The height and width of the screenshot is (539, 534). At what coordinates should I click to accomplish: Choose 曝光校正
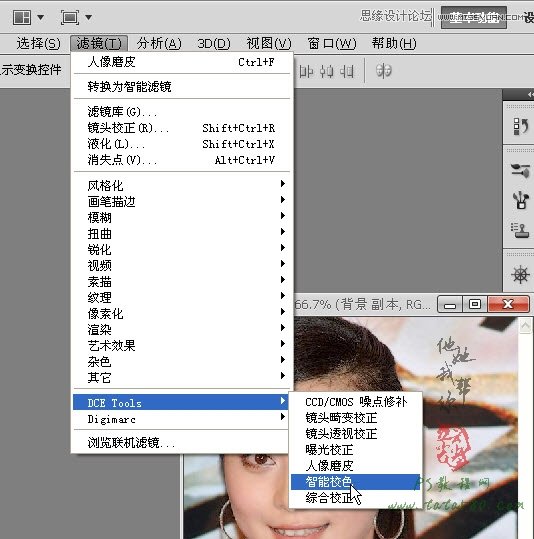pos(356,450)
